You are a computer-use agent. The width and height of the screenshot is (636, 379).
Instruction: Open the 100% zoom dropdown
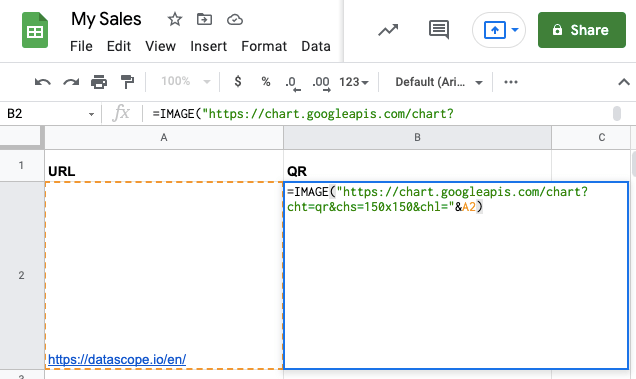point(185,82)
